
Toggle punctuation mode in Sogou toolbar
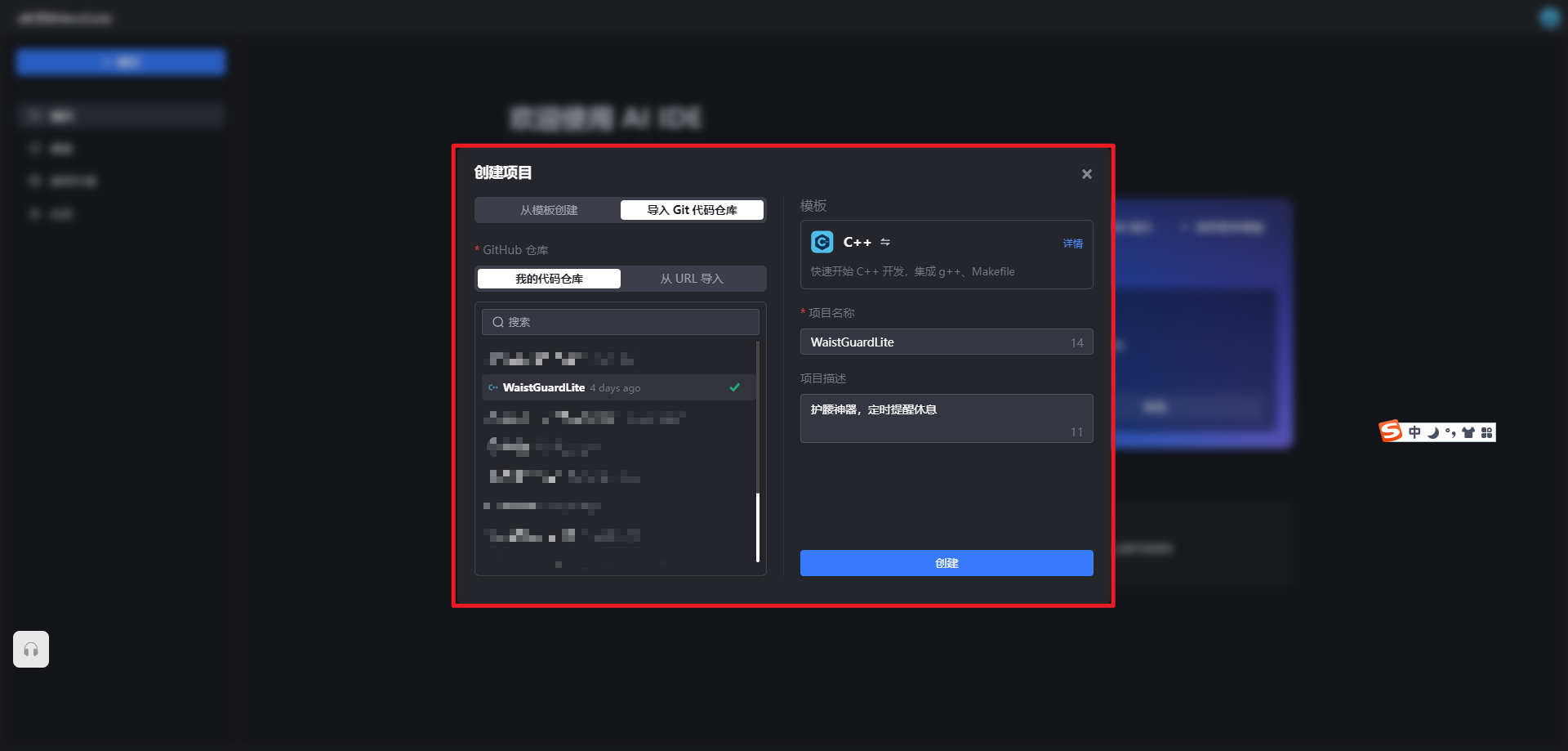tap(1450, 432)
